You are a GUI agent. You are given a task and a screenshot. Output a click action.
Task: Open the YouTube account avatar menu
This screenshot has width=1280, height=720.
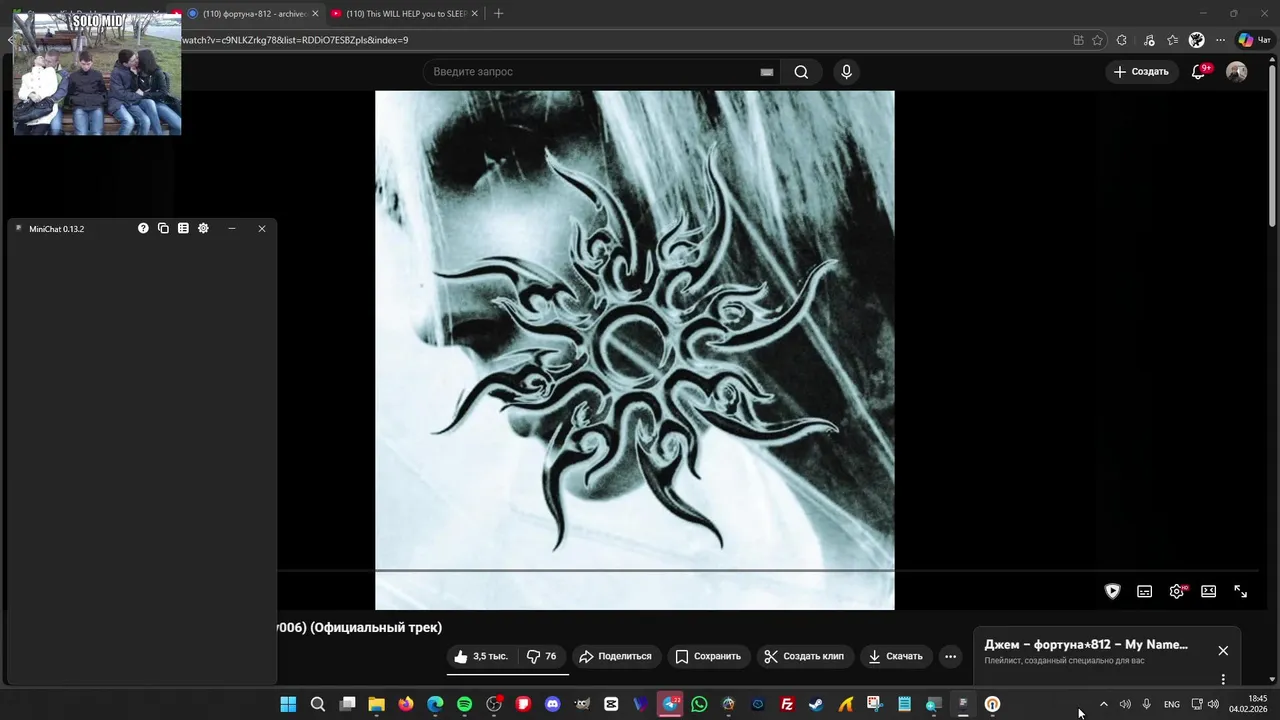1237,72
